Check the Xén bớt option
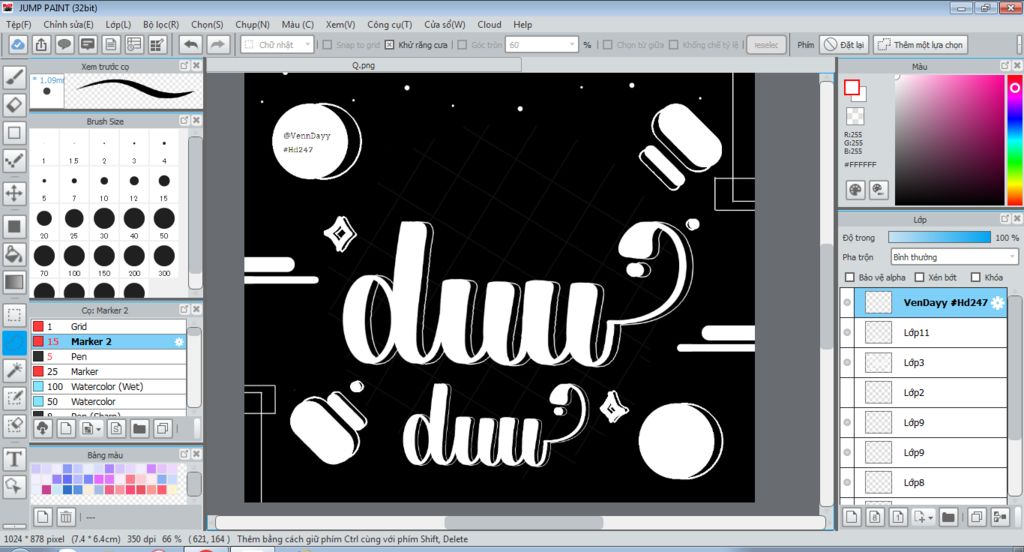Screen dimensions: 1024x552 coord(920,277)
